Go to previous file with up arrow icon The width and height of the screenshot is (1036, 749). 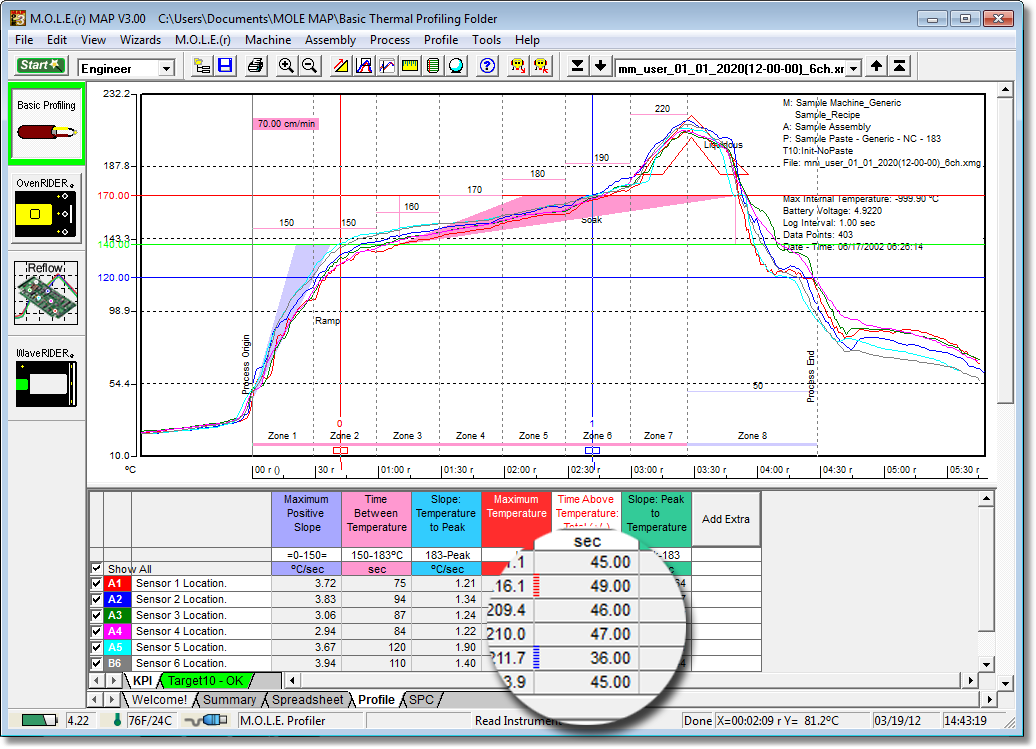click(876, 66)
